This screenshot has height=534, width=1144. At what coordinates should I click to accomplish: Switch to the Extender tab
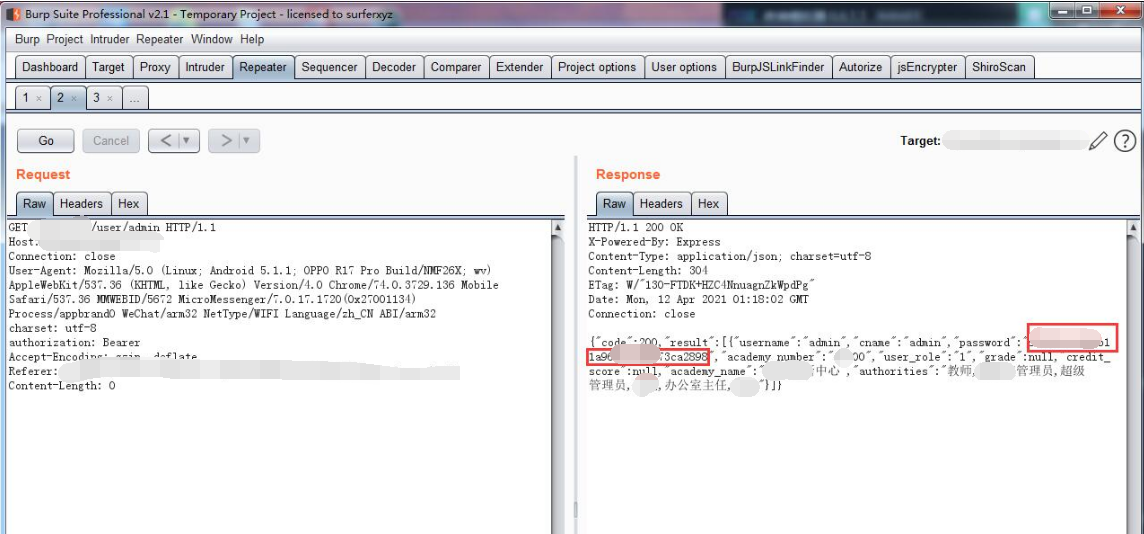click(519, 67)
